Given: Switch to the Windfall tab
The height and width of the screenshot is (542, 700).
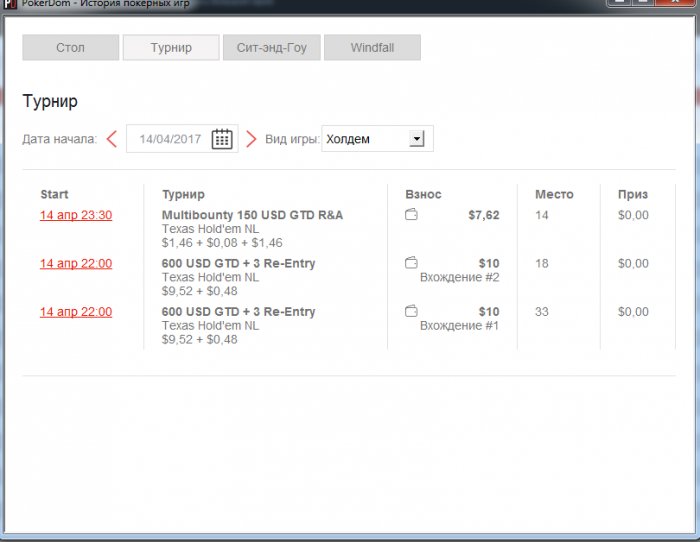Looking at the screenshot, I should [372, 47].
